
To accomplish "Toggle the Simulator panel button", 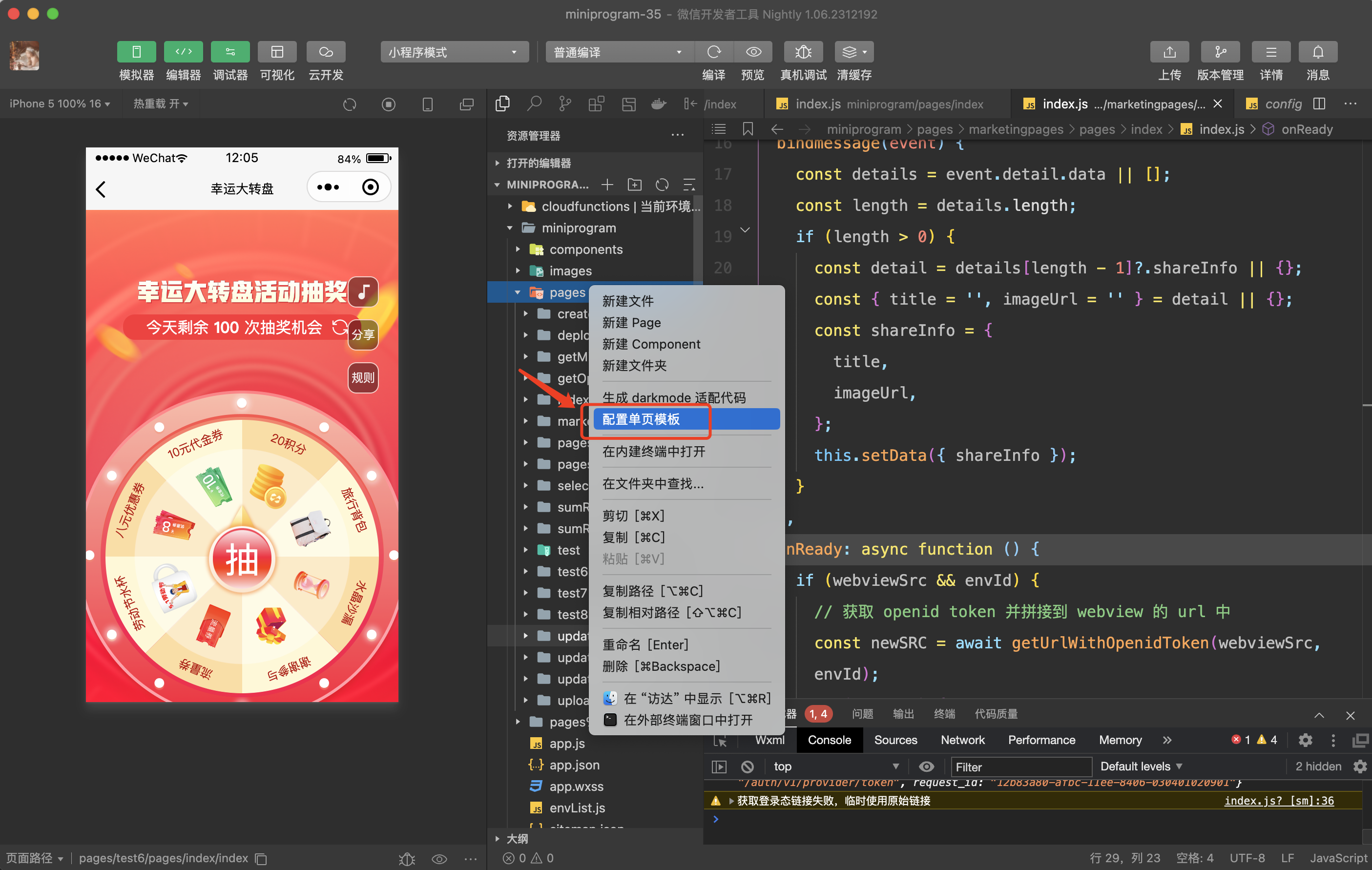I will click(136, 52).
